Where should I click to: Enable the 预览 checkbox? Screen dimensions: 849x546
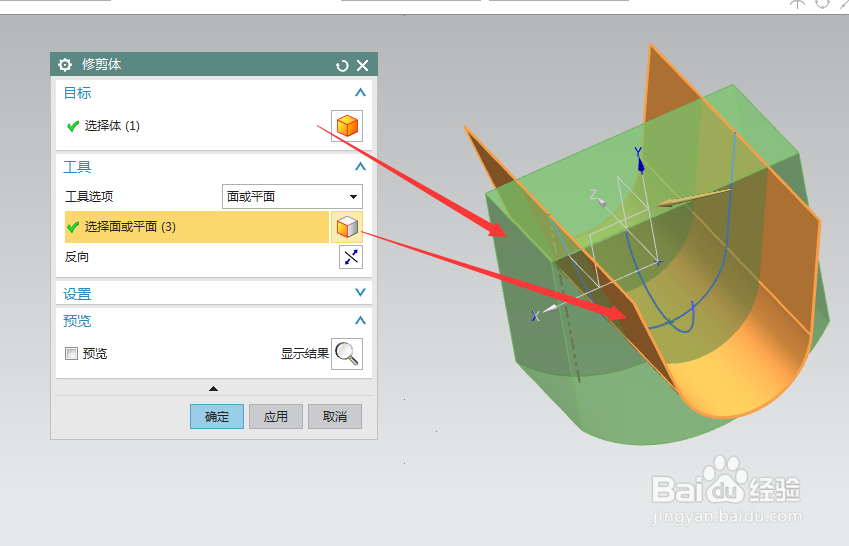(x=71, y=354)
